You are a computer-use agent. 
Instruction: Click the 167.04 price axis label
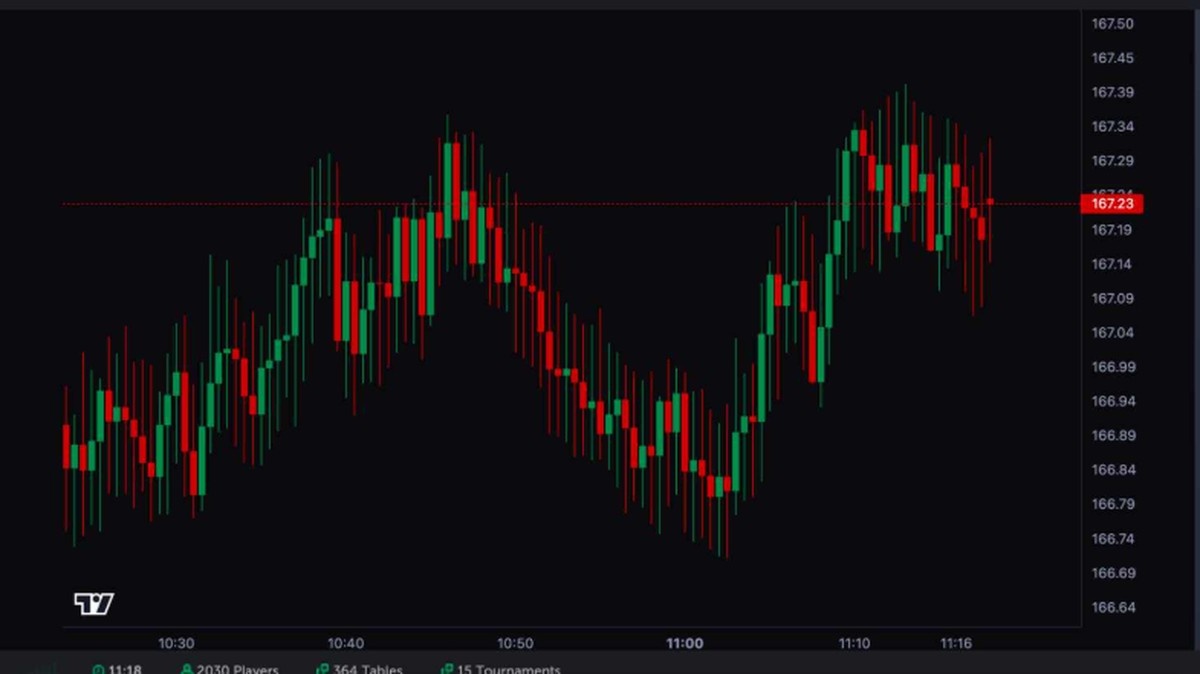coord(1112,332)
